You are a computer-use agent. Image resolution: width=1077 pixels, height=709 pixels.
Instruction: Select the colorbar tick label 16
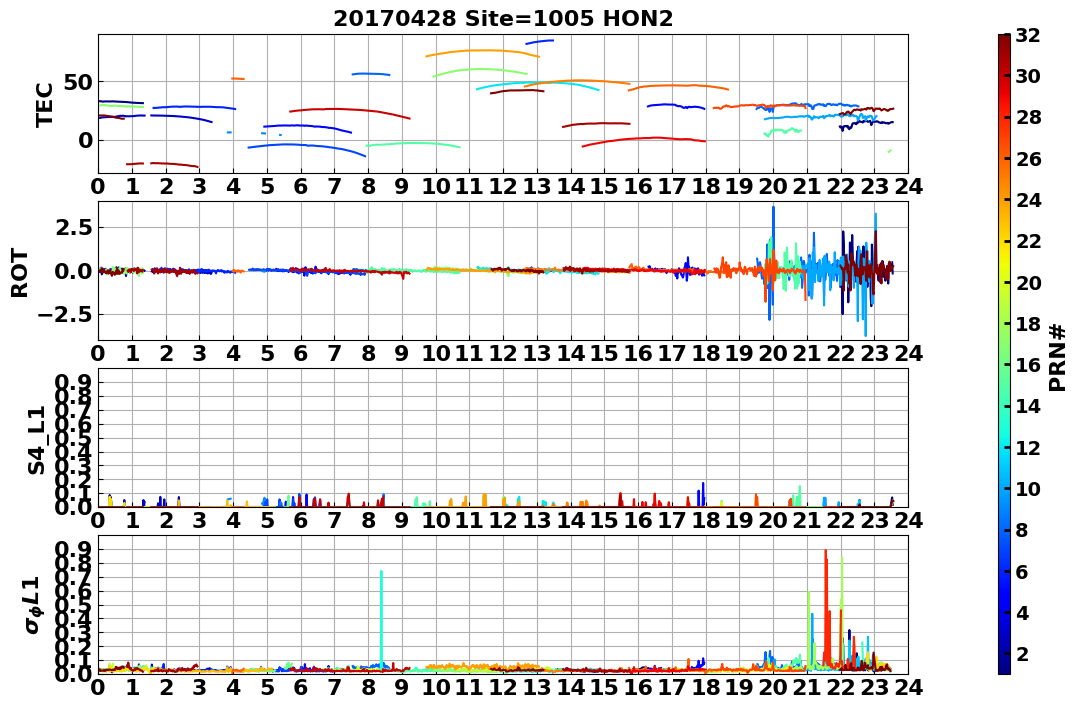[x=1027, y=365]
